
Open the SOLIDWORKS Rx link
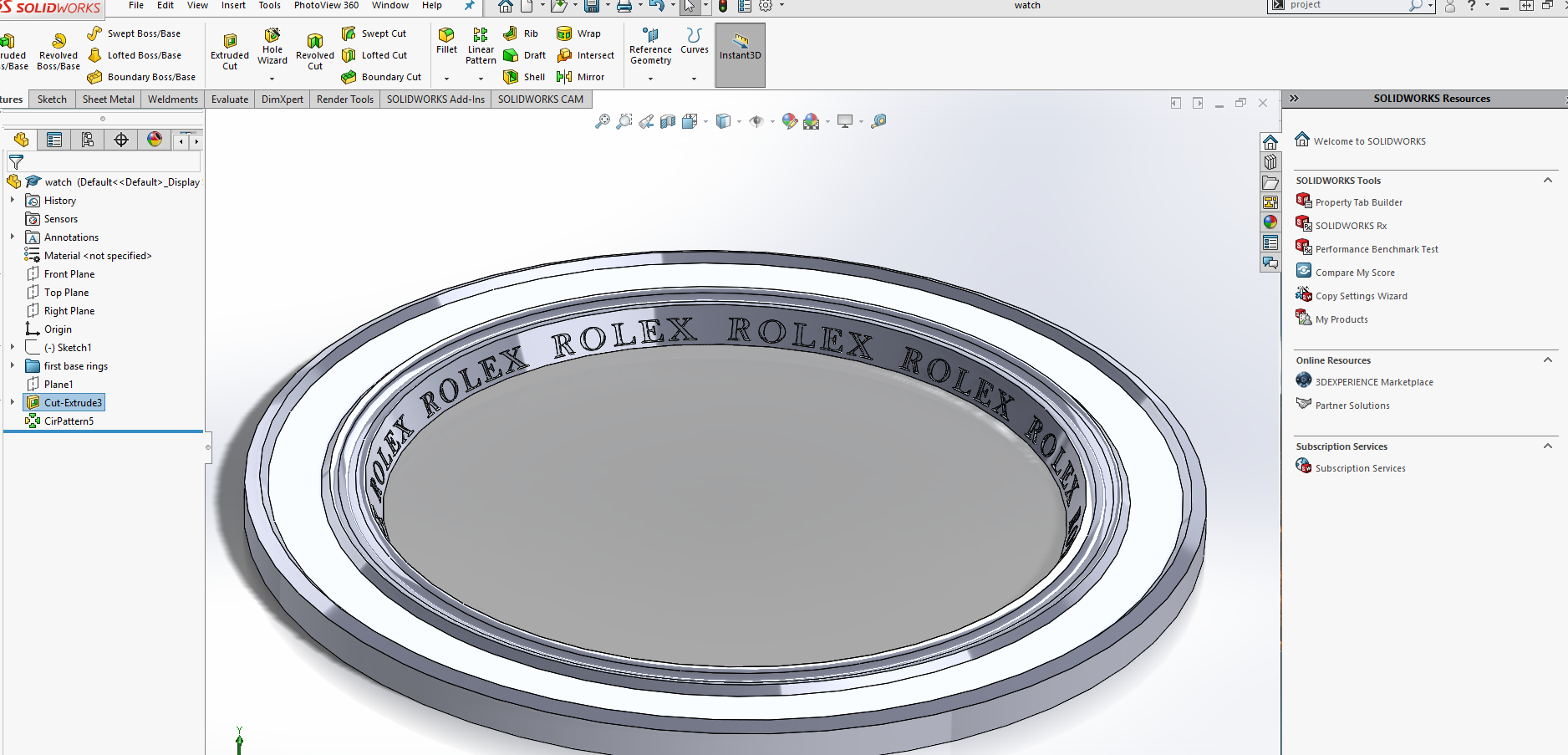[1351, 226]
